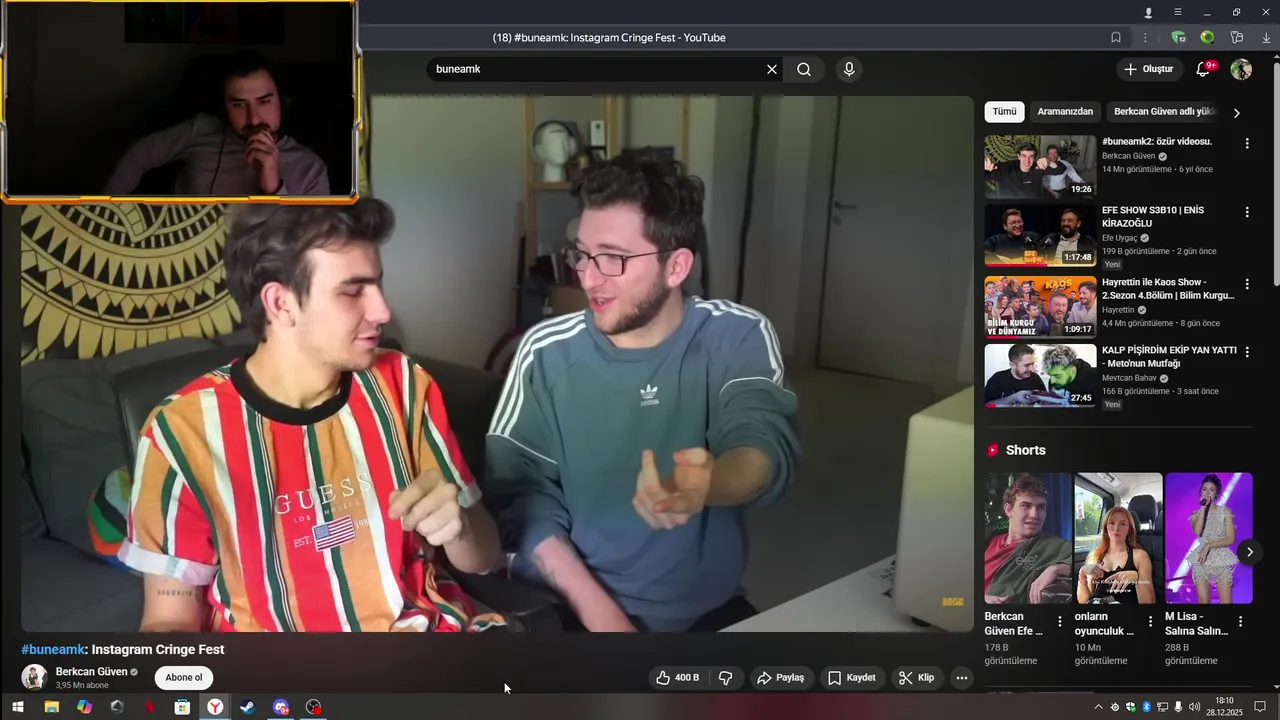Open Berkcan Güven channel avatar
This screenshot has height=720, width=1280.
[x=35, y=677]
